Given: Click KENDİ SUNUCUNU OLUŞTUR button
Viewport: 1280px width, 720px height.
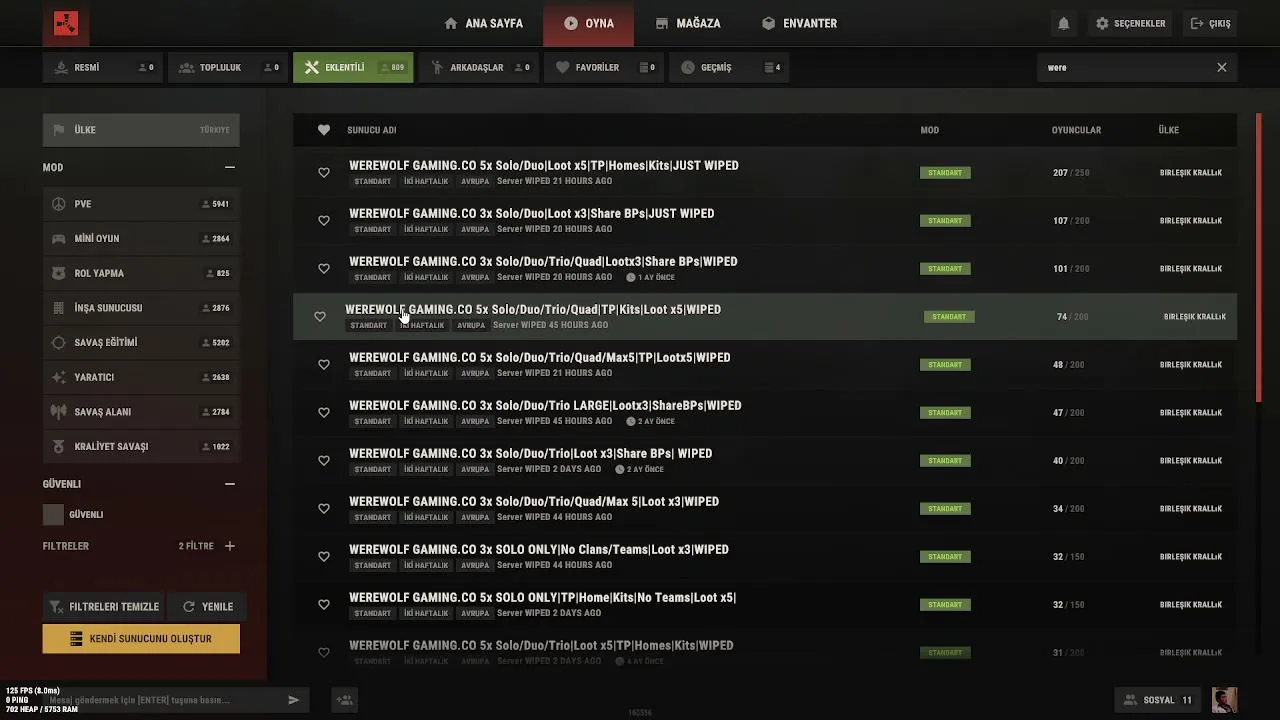Looking at the screenshot, I should (141, 639).
